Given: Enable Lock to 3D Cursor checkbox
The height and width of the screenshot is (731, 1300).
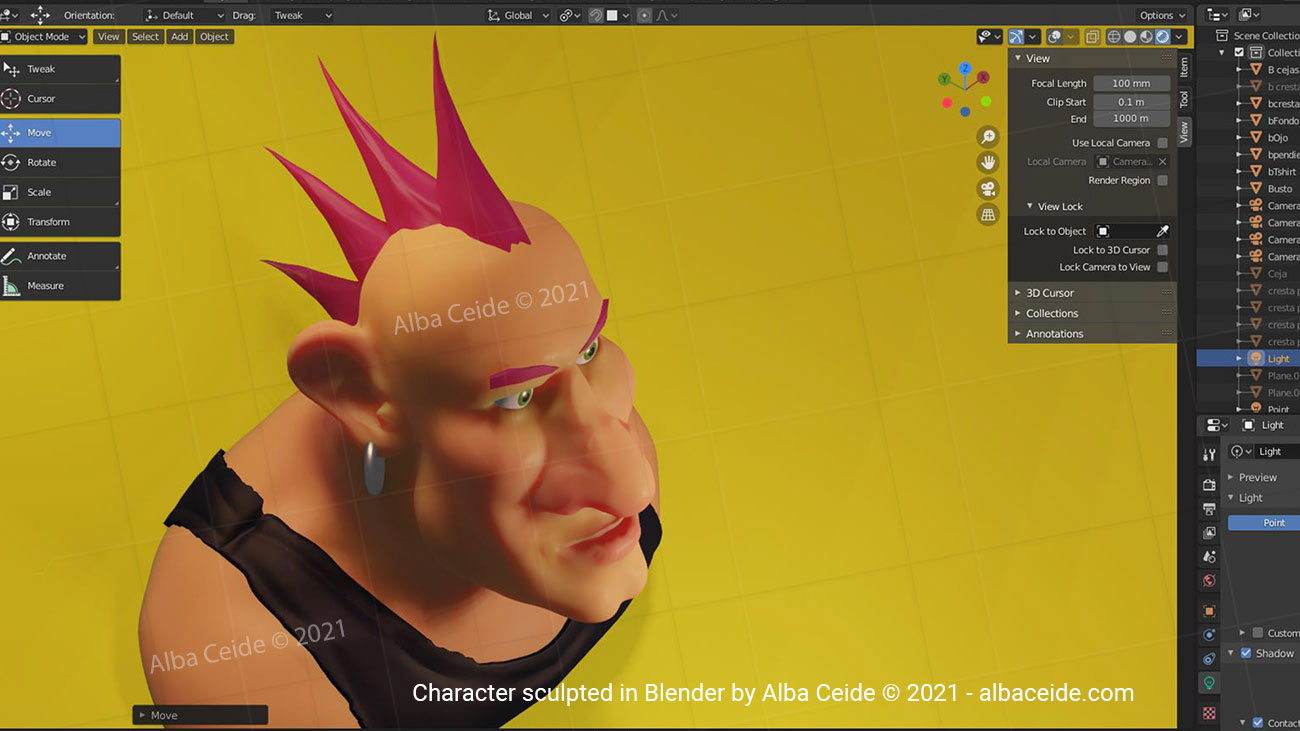Looking at the screenshot, I should tap(1162, 250).
